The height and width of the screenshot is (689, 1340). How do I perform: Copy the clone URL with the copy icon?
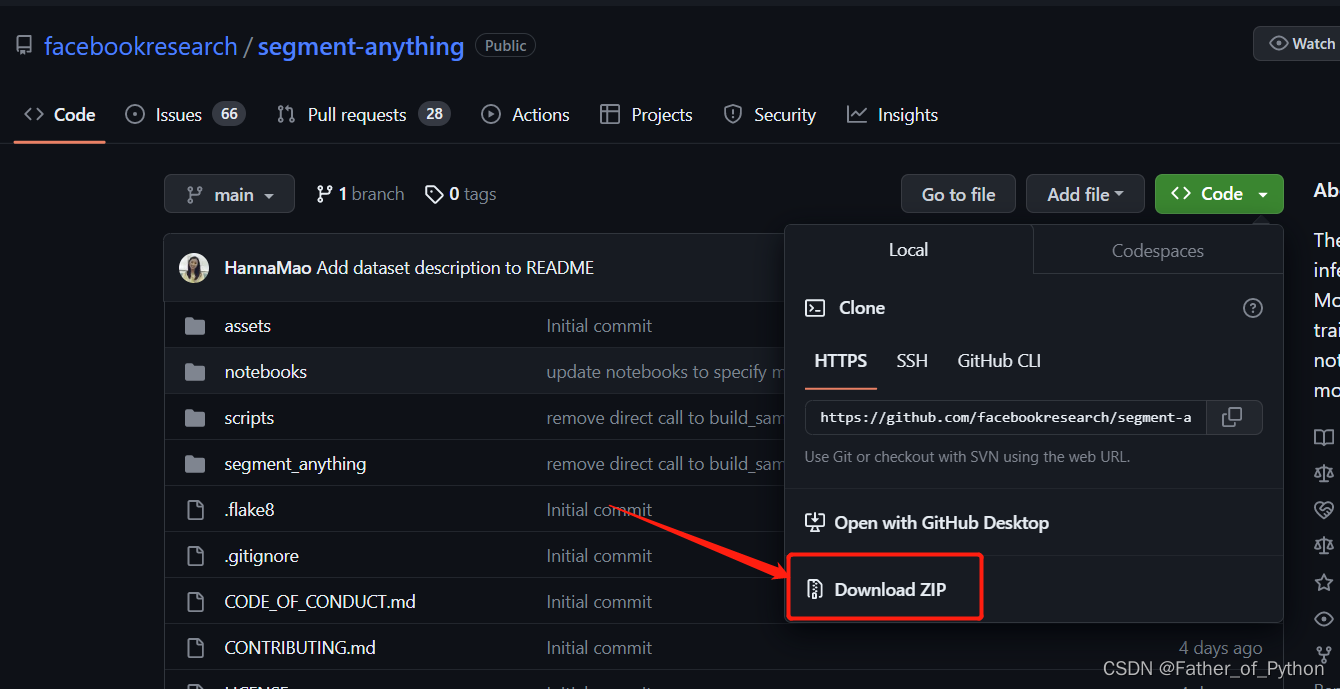click(1234, 418)
